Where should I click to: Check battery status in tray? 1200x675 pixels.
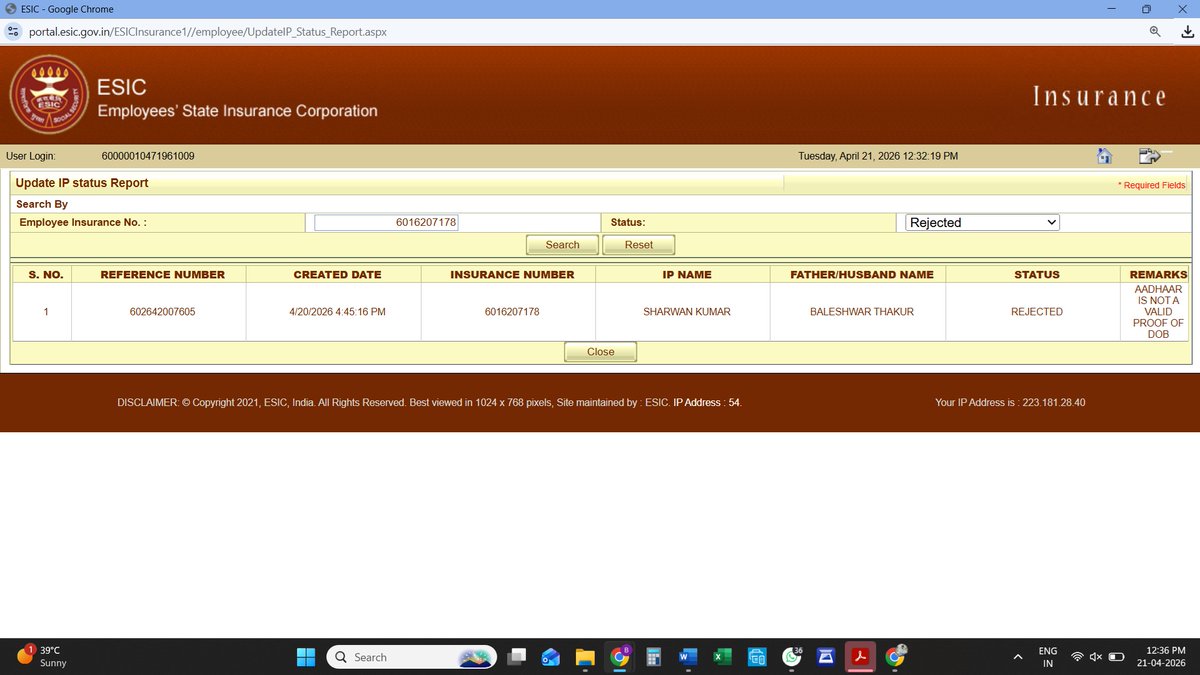pyautogui.click(x=1116, y=657)
